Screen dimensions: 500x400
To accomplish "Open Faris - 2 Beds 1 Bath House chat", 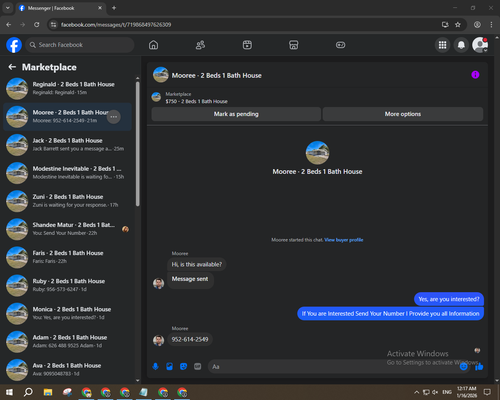I will tap(68, 257).
